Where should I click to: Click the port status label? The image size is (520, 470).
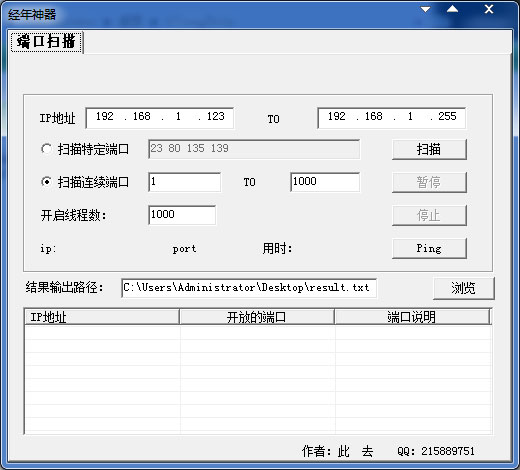point(184,249)
